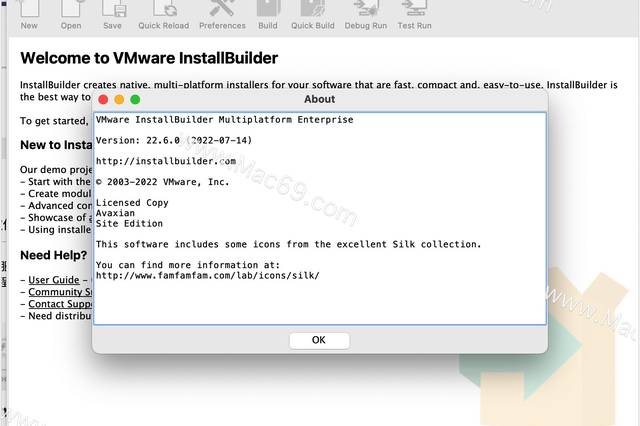Click the 'Avaxian' licensee line
This screenshot has height=426, width=640.
115,213
